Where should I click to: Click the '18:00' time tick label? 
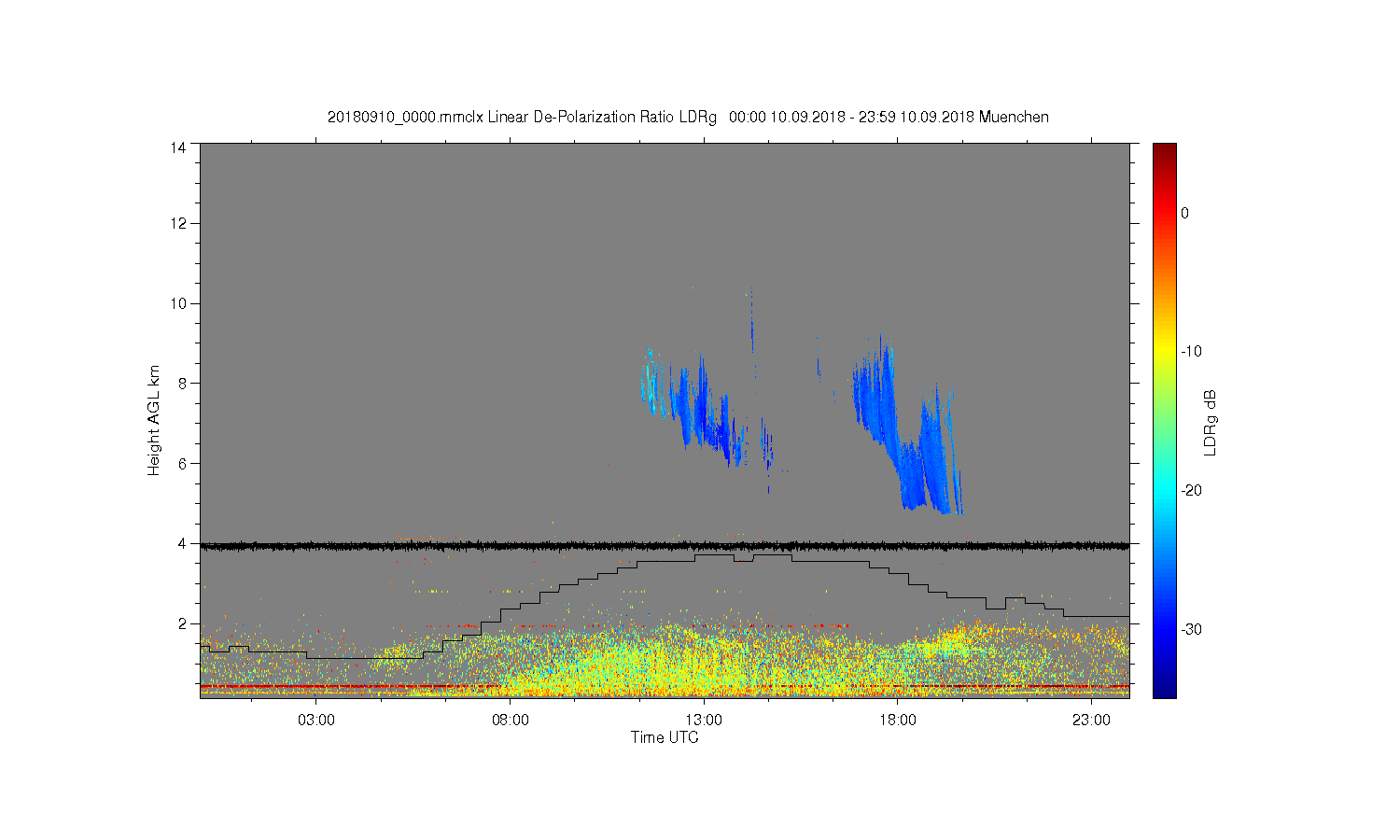click(x=898, y=721)
